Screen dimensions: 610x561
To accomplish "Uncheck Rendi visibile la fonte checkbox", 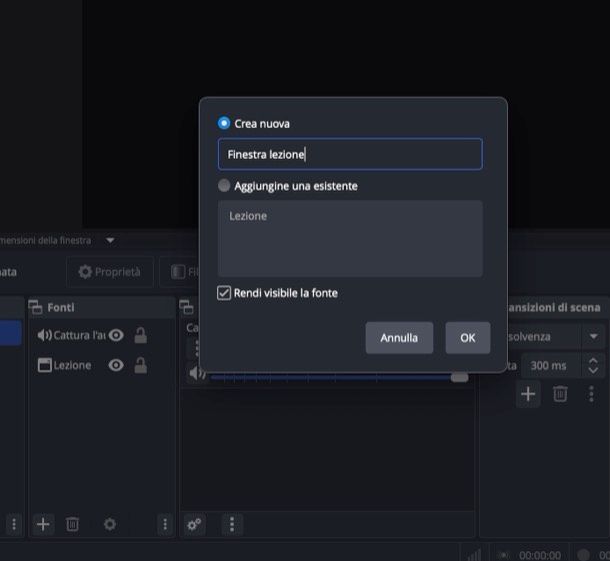I will pyautogui.click(x=224, y=293).
